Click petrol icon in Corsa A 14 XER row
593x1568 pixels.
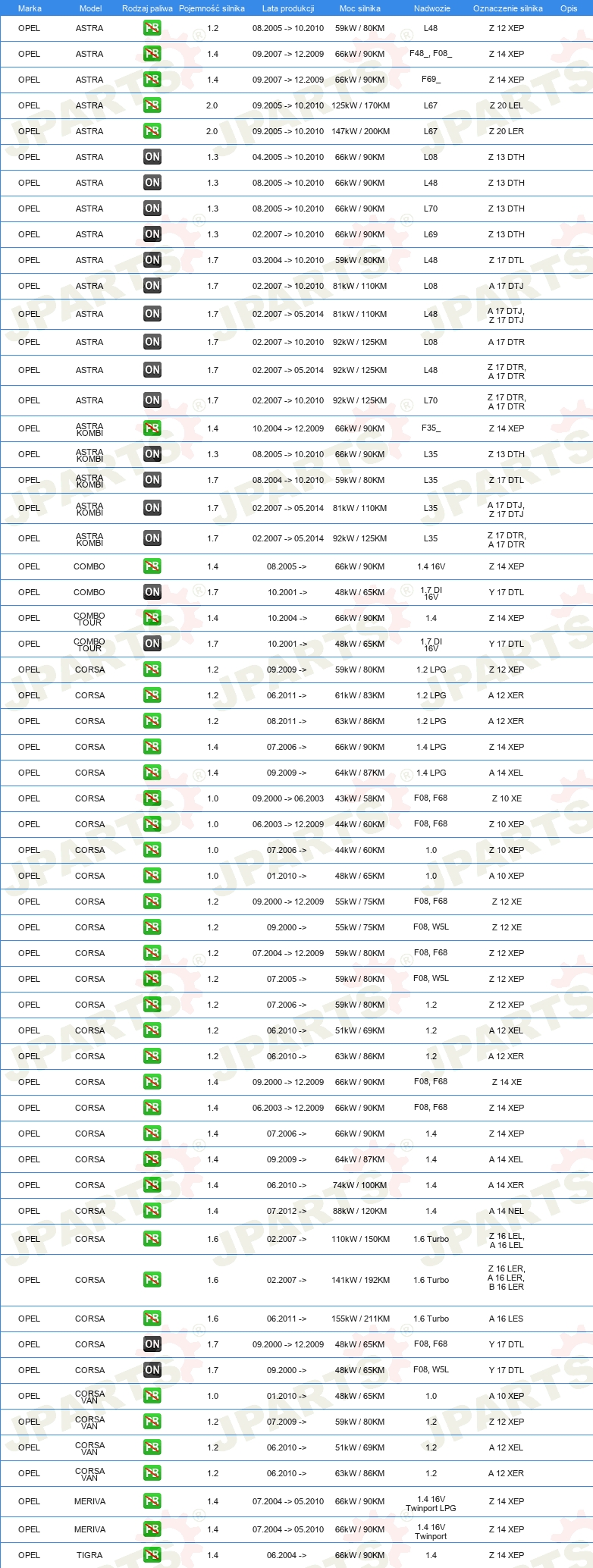click(x=152, y=1185)
